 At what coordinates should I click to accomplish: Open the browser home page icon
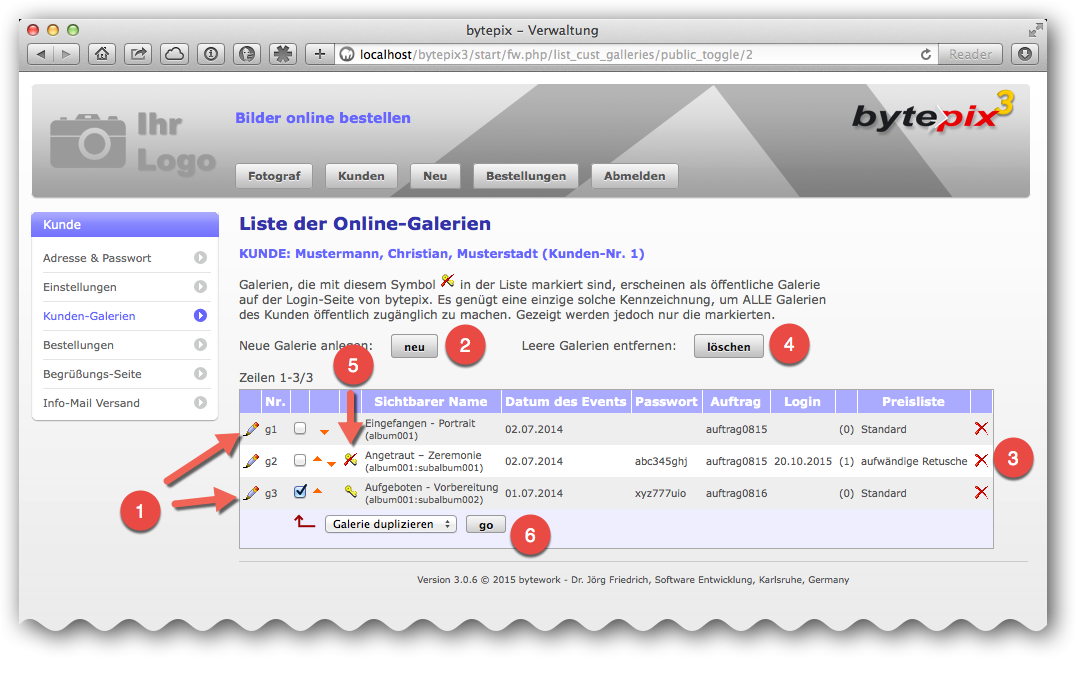click(x=102, y=54)
